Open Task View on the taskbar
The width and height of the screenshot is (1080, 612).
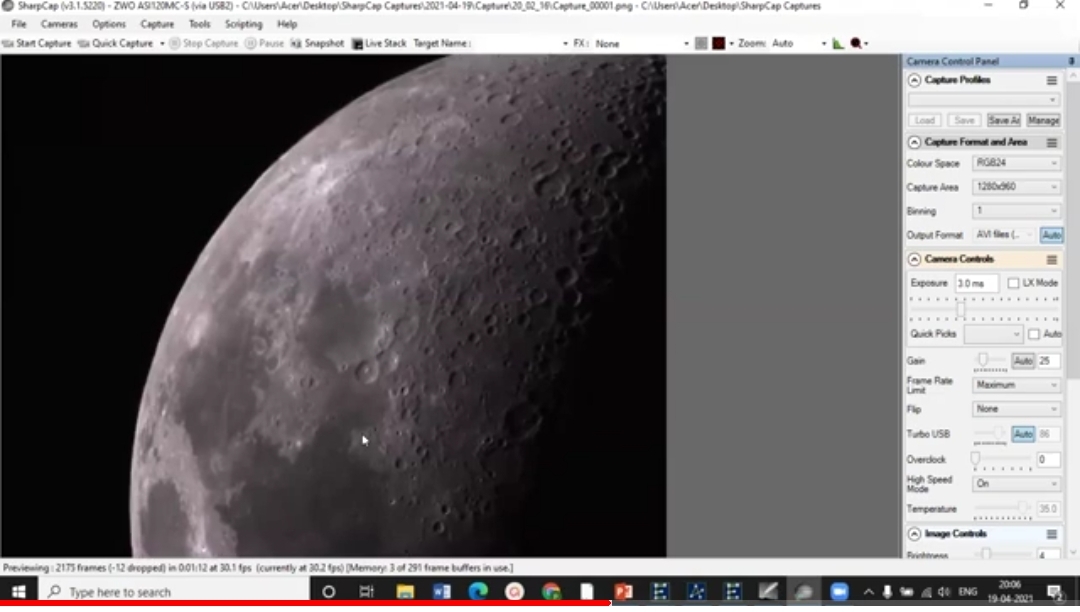366,592
